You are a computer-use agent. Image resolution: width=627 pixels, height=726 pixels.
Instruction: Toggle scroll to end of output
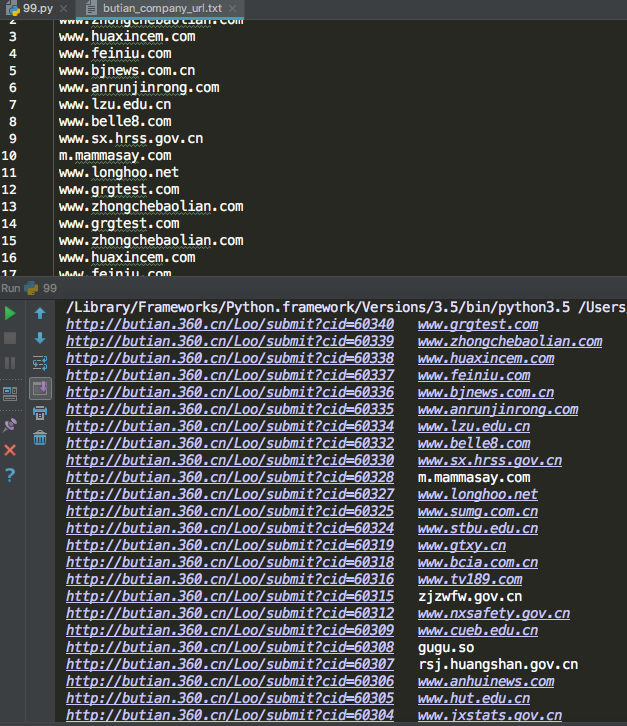click(x=40, y=388)
